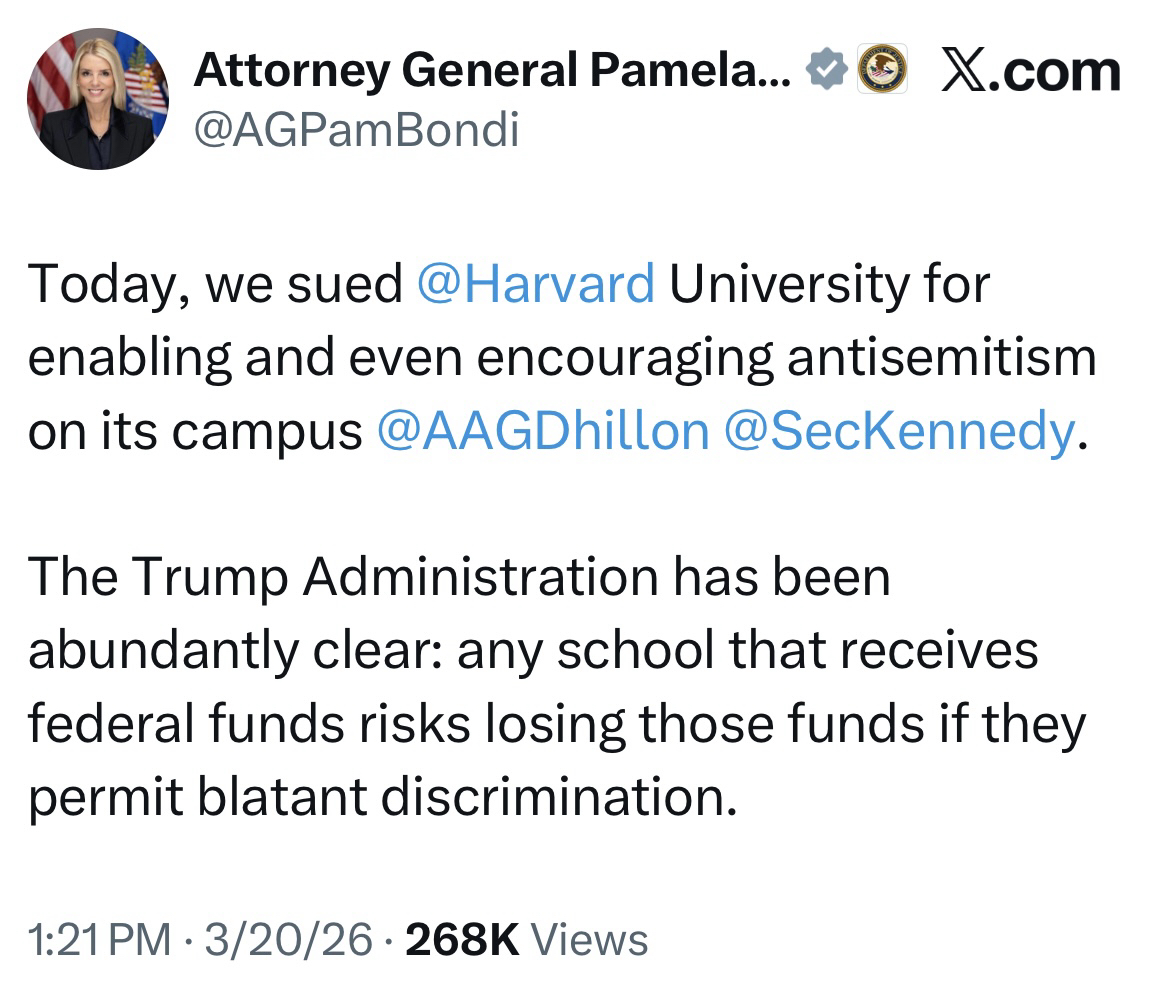Click the 268K view count number

[461, 940]
